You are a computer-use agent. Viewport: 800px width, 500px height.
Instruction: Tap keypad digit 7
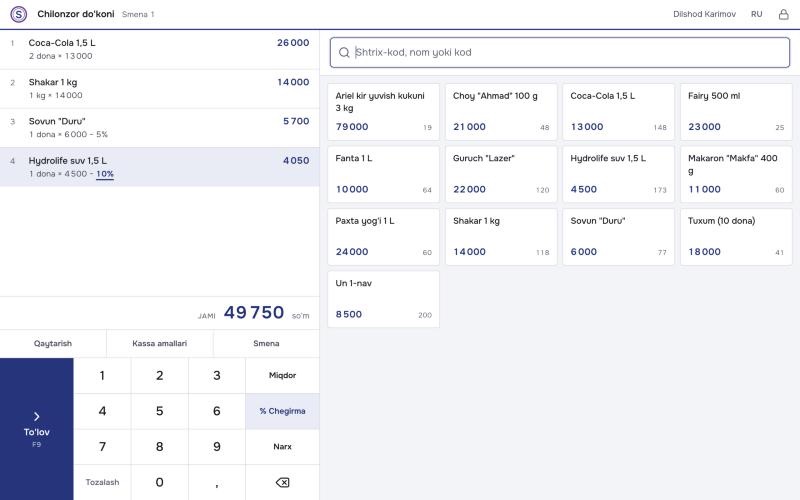[x=102, y=447]
